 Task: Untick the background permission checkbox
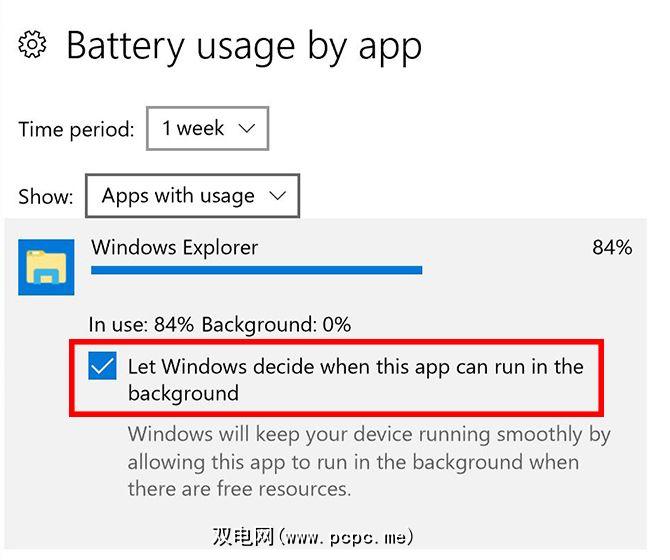point(102,367)
